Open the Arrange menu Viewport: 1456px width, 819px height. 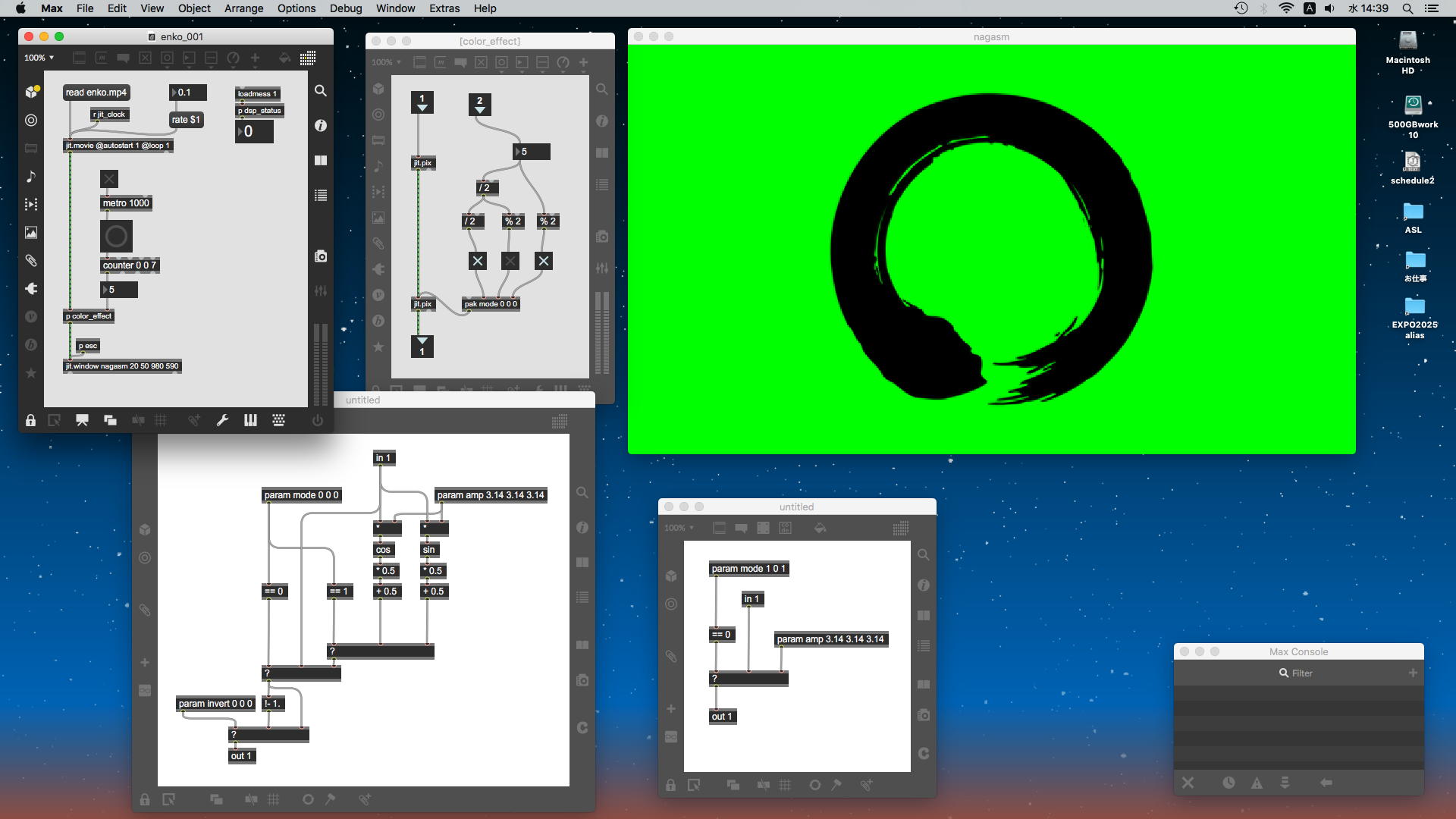click(243, 8)
